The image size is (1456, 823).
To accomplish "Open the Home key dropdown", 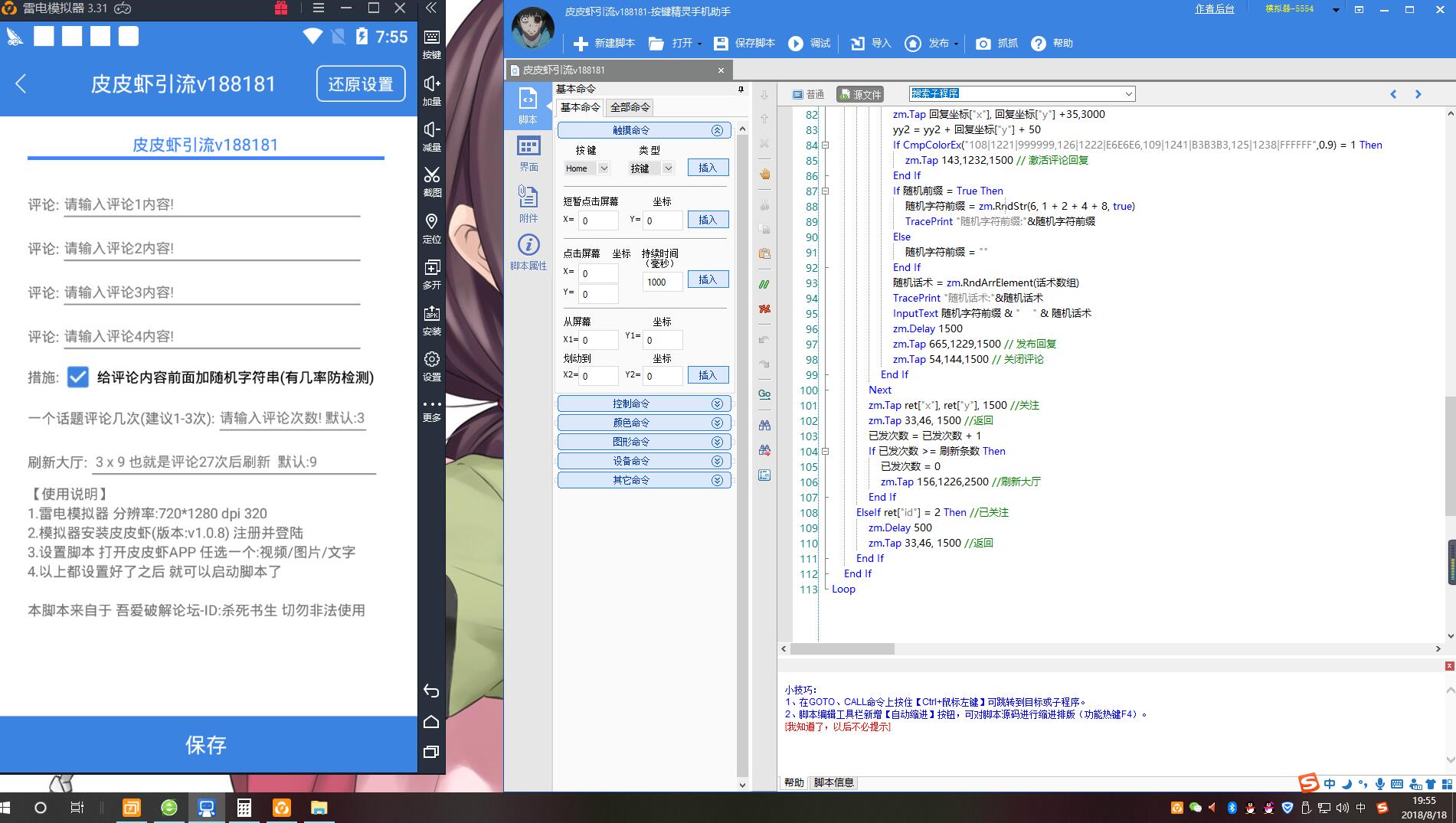I will coord(604,168).
